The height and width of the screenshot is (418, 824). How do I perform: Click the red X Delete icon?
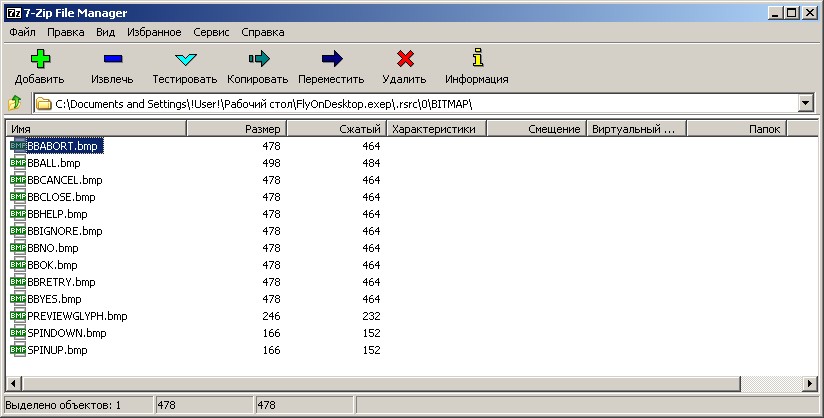(405, 59)
